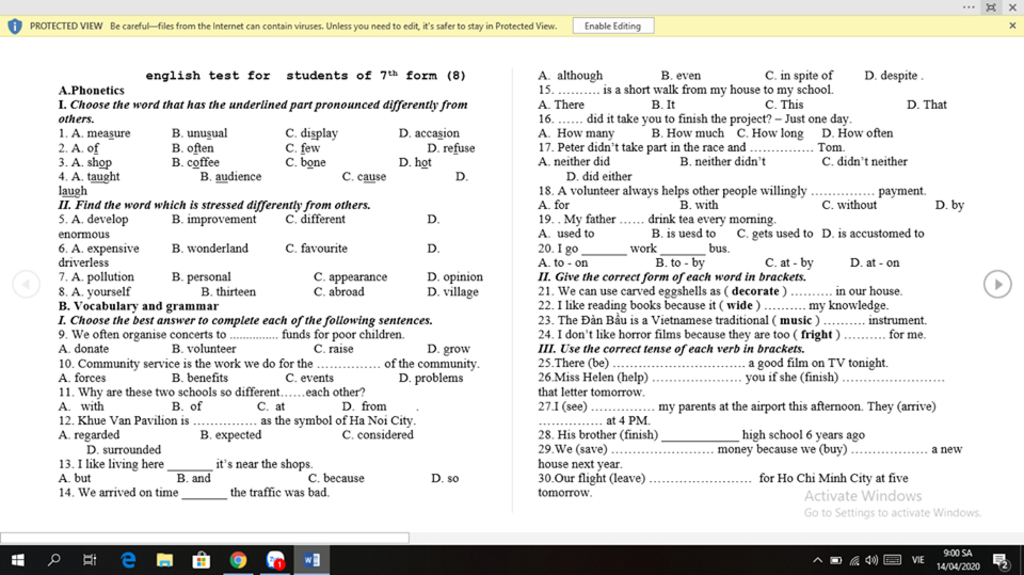The width and height of the screenshot is (1024, 575).
Task: Open Zalo with the notification badge
Action: (x=275, y=560)
